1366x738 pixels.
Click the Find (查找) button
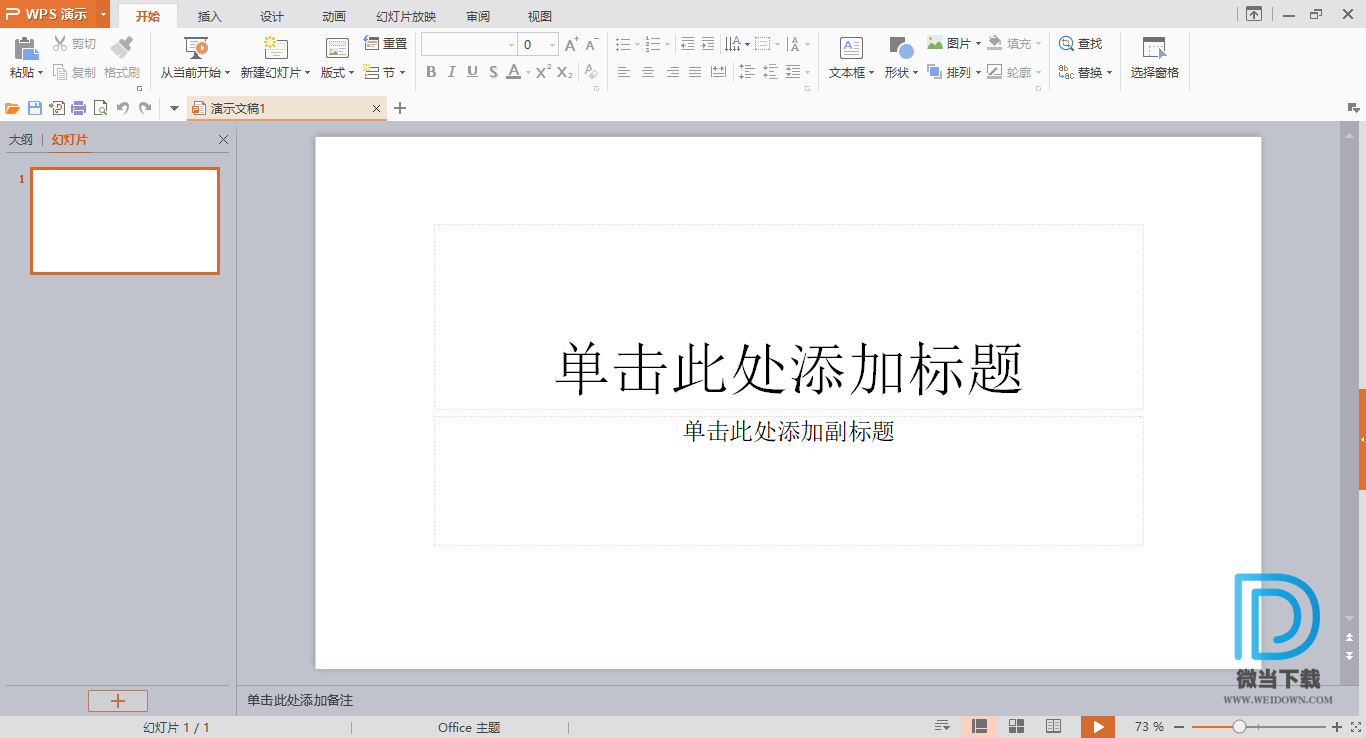point(1080,44)
